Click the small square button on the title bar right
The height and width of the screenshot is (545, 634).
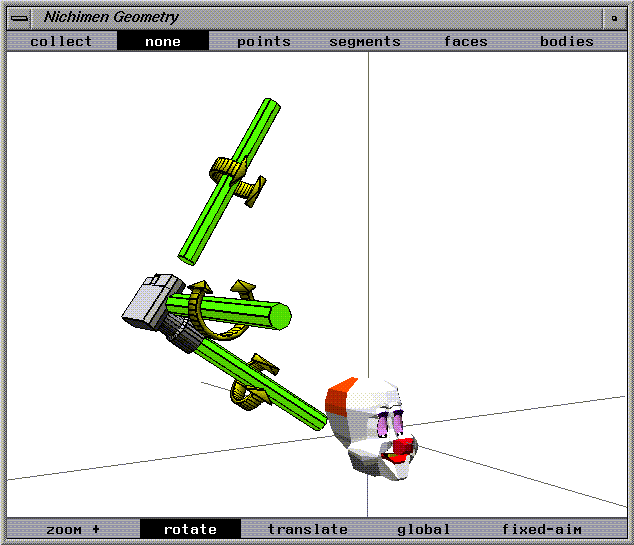tap(615, 18)
